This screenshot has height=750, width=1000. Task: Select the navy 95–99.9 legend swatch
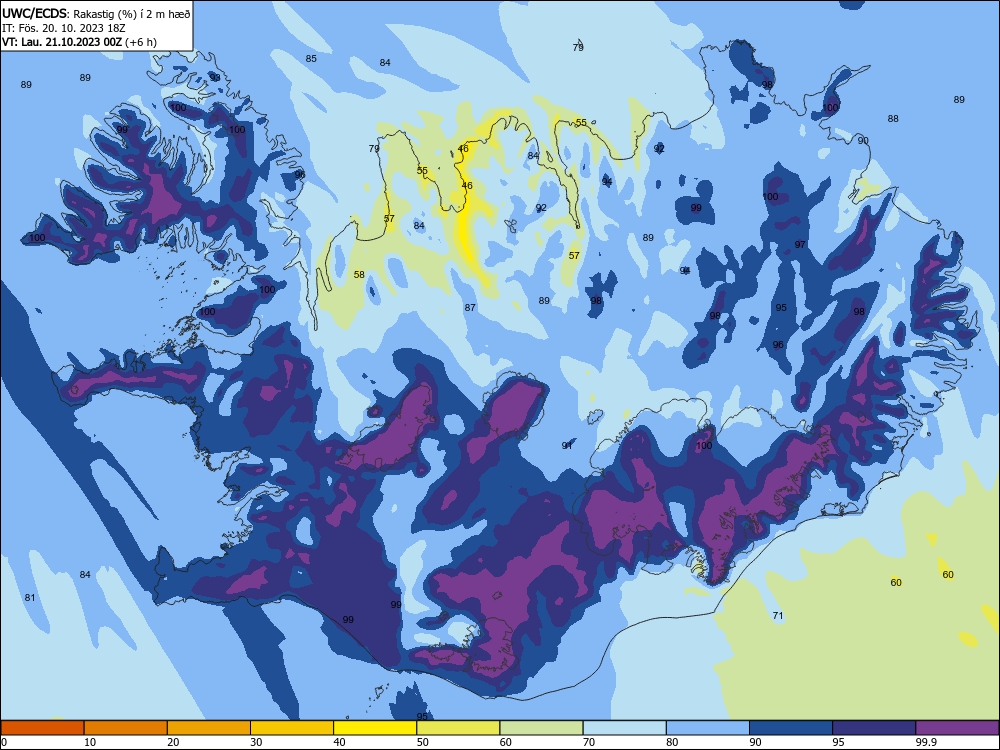click(874, 728)
